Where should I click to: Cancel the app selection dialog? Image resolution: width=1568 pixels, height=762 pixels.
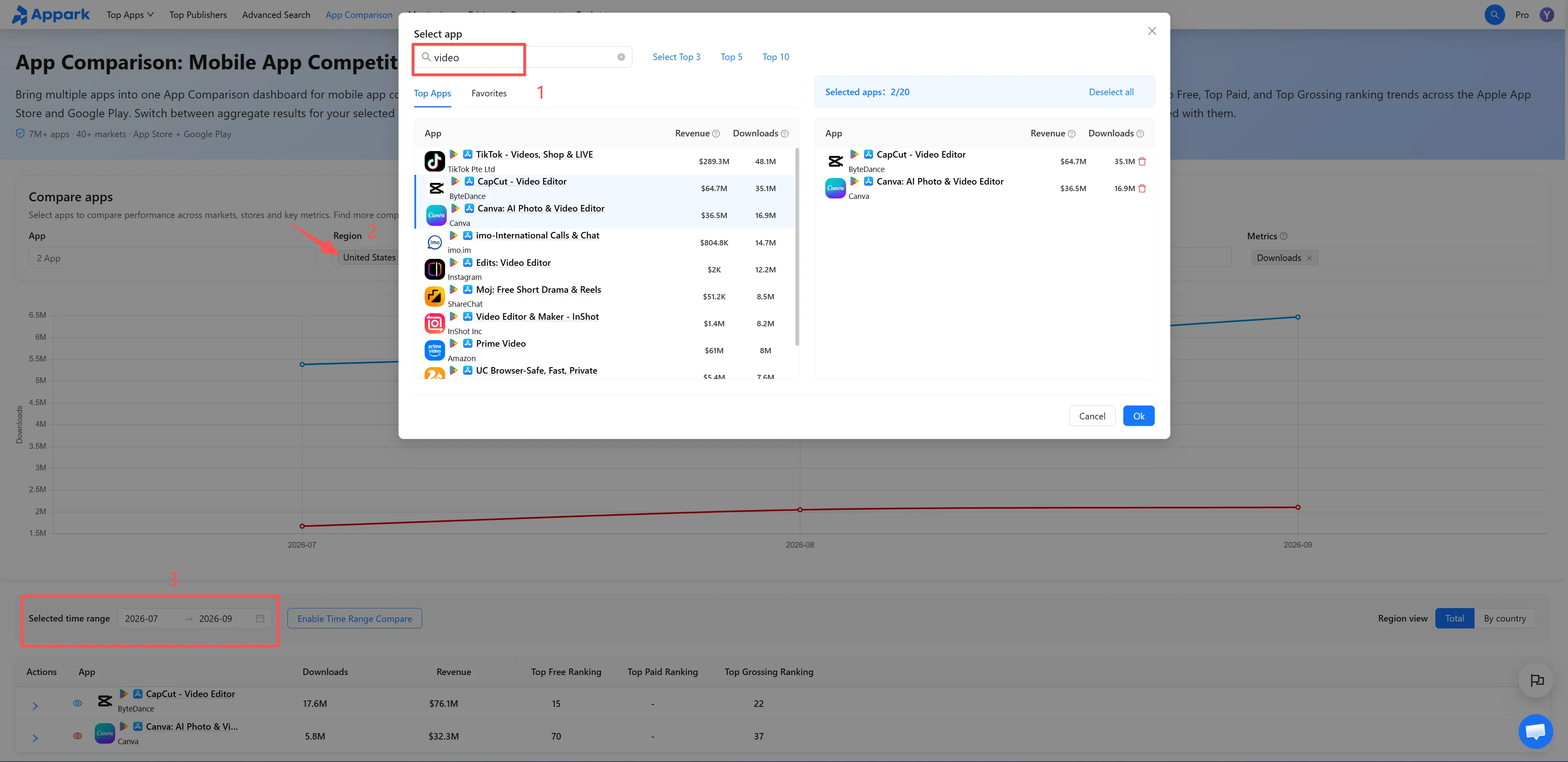coord(1092,416)
